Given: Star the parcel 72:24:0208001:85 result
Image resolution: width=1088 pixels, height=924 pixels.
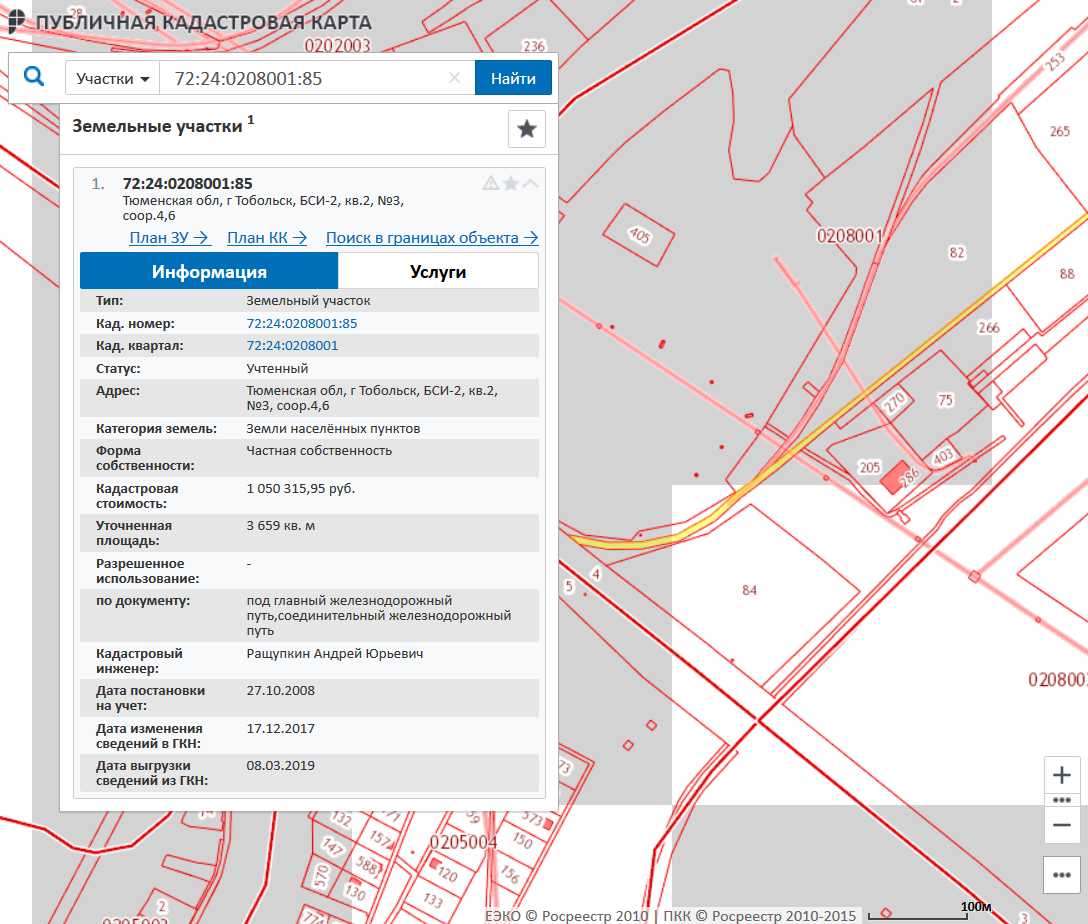Looking at the screenshot, I should coord(510,183).
